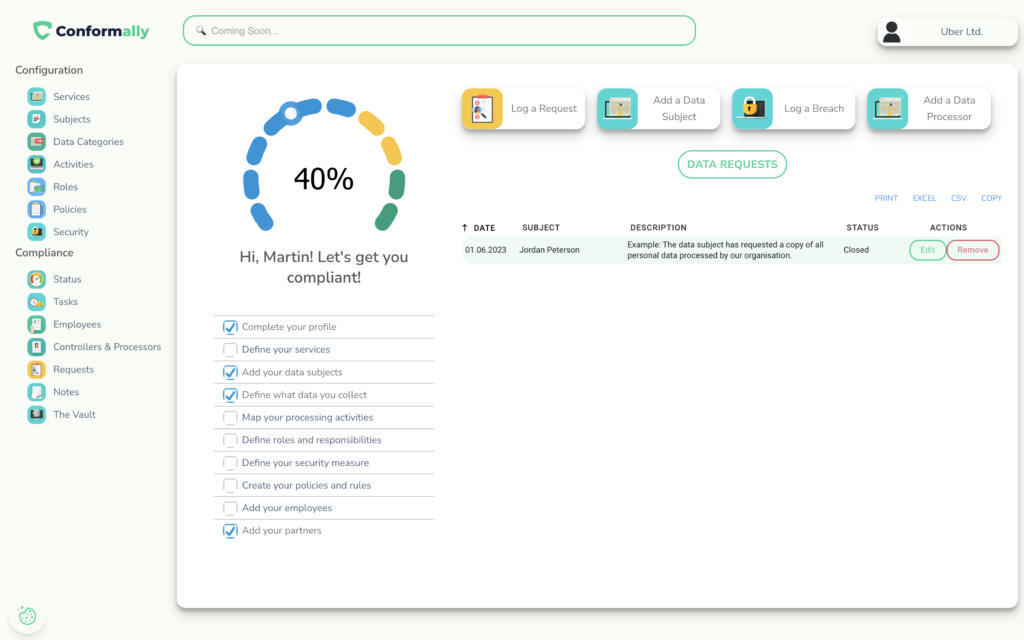Viewport: 1024px width, 640px height.
Task: Click the DATA REQUESTS button
Action: (x=732, y=165)
